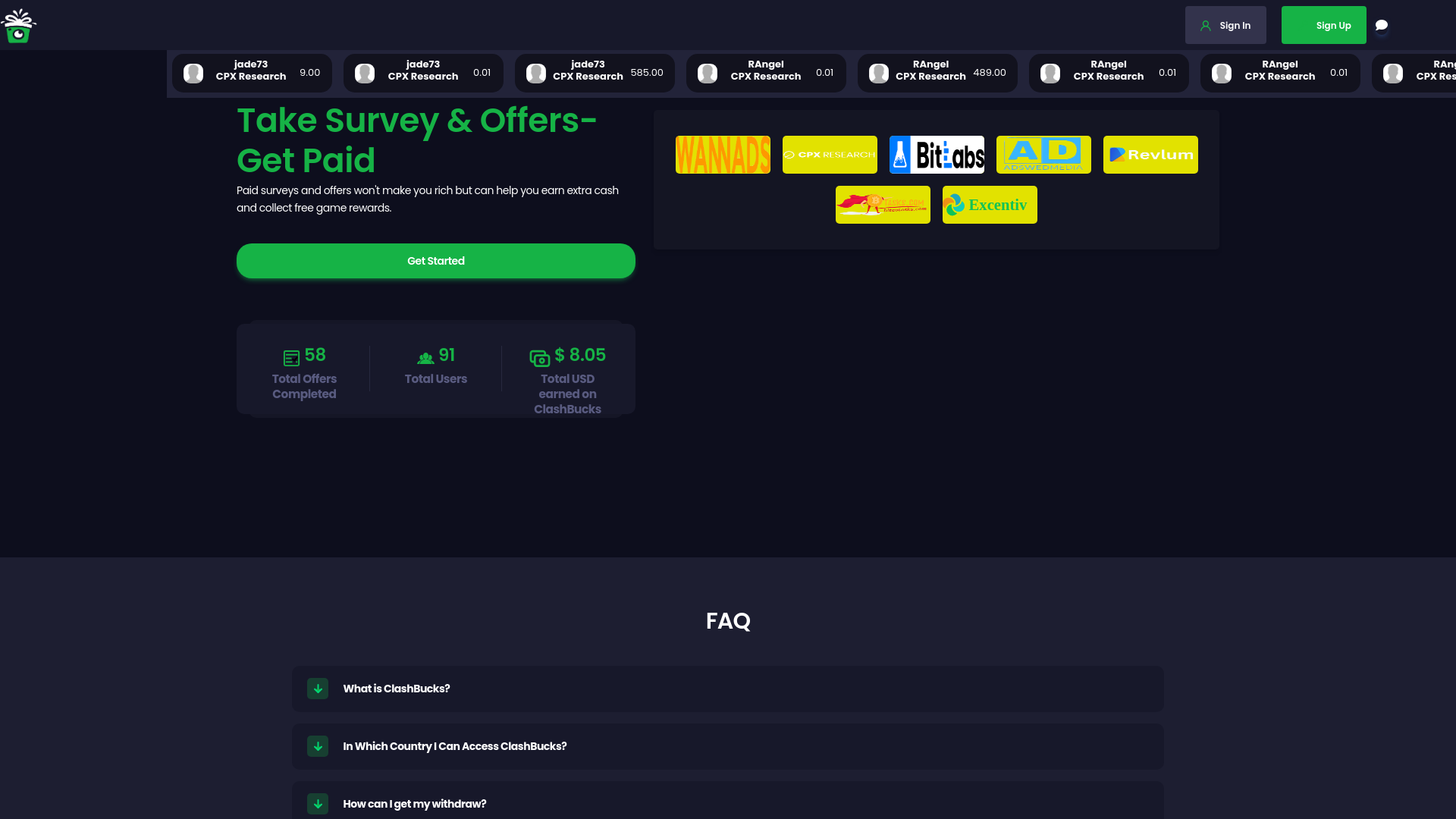Click the Sign Up button
This screenshot has height=819, width=1456.
pyautogui.click(x=1324, y=25)
